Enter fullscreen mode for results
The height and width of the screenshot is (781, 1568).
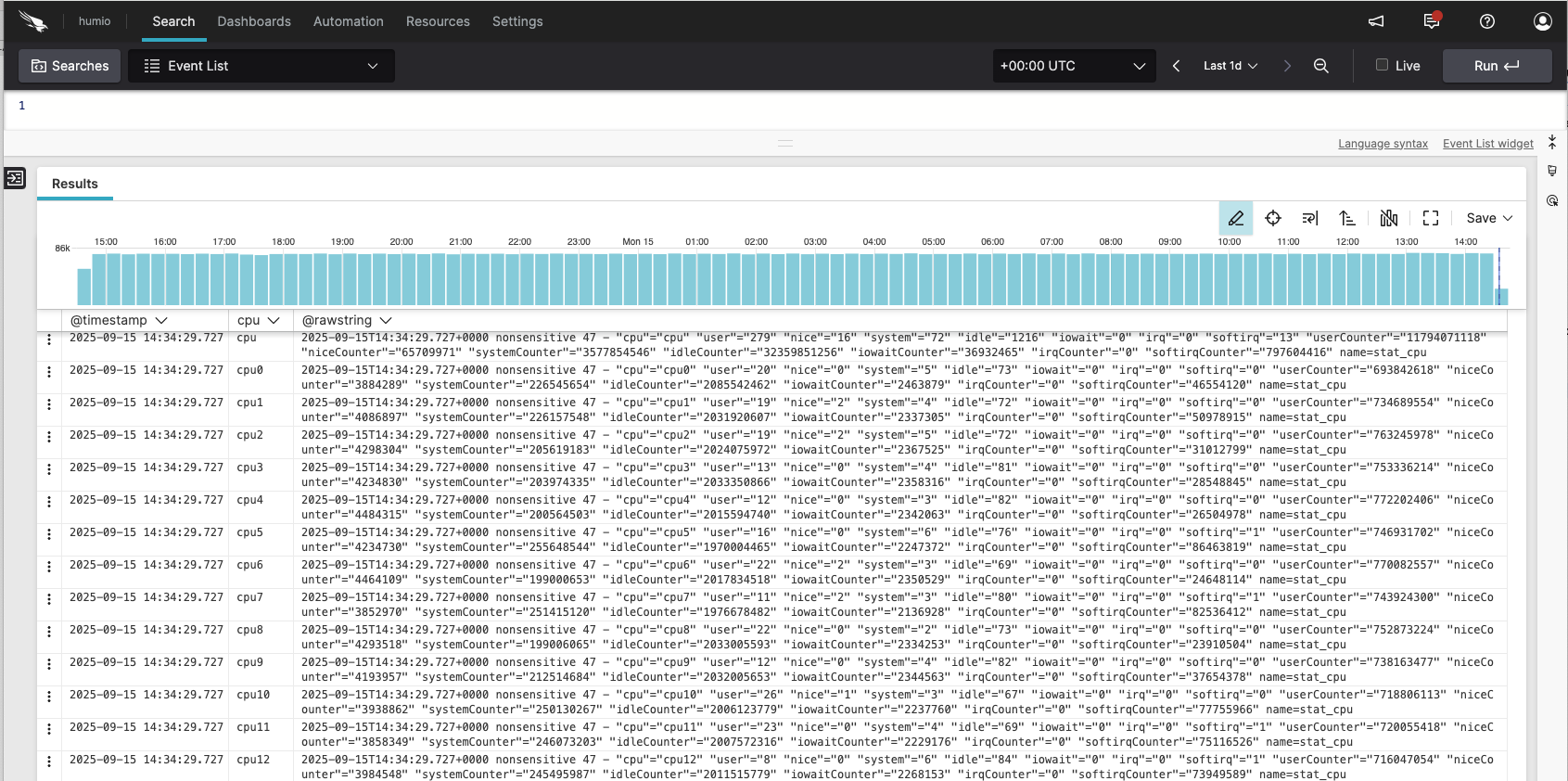tap(1431, 218)
